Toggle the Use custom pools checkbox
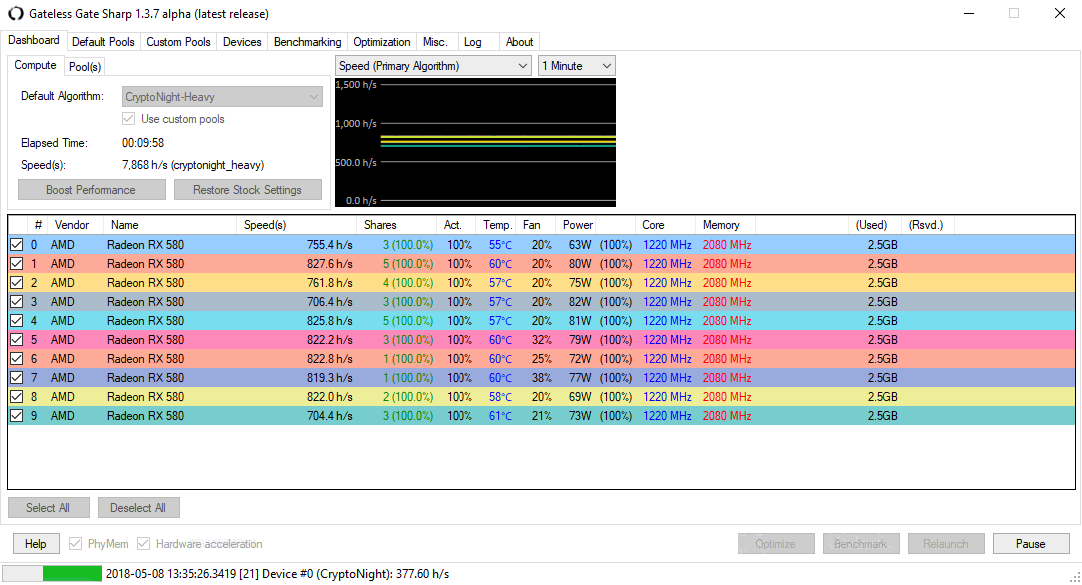Screen dimensions: 1082x585 [128, 119]
